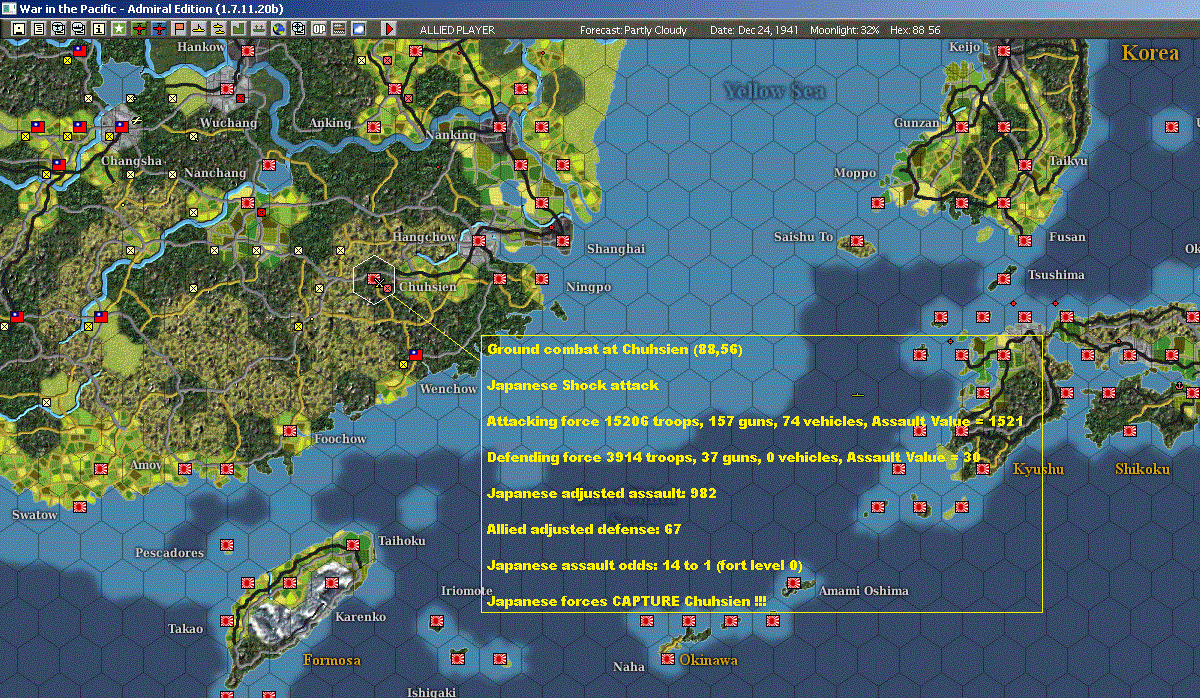The image size is (1200, 698).
Task: Click red airplane on green background icon
Action: click(x=139, y=29)
